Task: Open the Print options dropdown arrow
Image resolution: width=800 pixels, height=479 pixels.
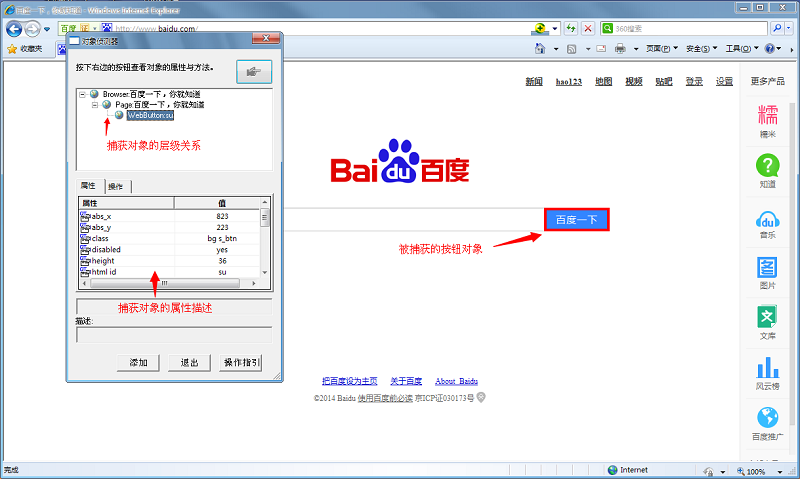Action: coord(636,49)
